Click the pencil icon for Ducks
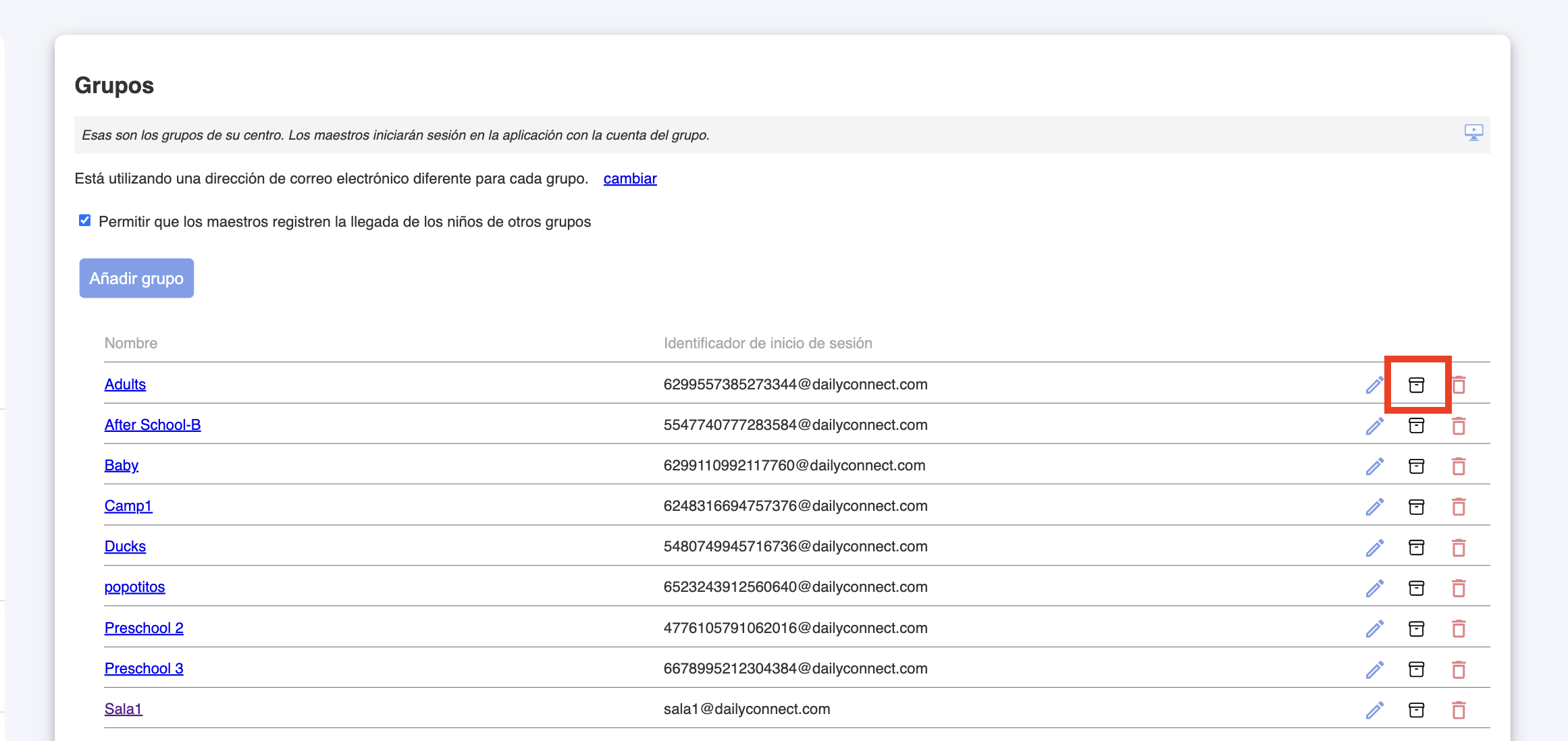Image resolution: width=1568 pixels, height=741 pixels. point(1374,547)
